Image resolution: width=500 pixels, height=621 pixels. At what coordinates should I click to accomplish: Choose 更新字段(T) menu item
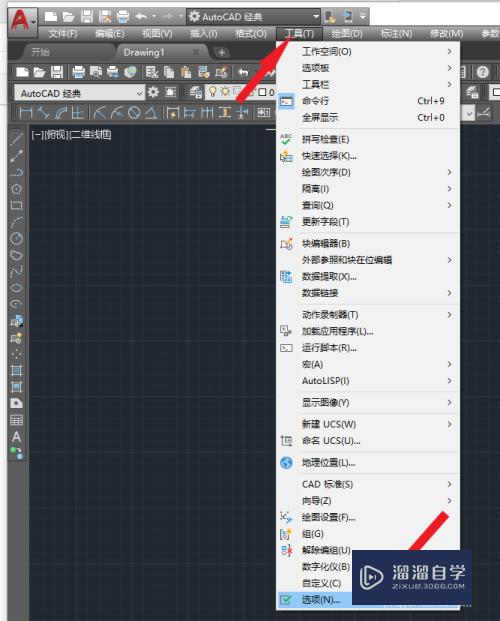point(368,222)
